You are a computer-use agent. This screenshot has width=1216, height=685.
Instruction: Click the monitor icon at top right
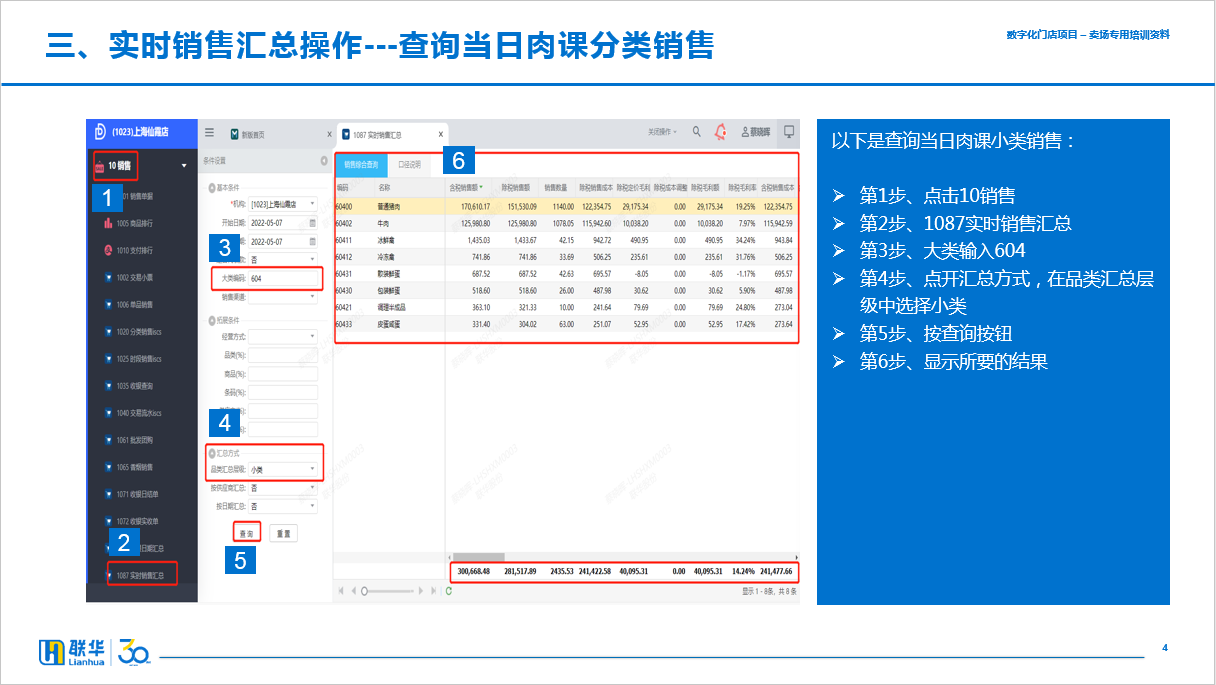click(x=789, y=131)
